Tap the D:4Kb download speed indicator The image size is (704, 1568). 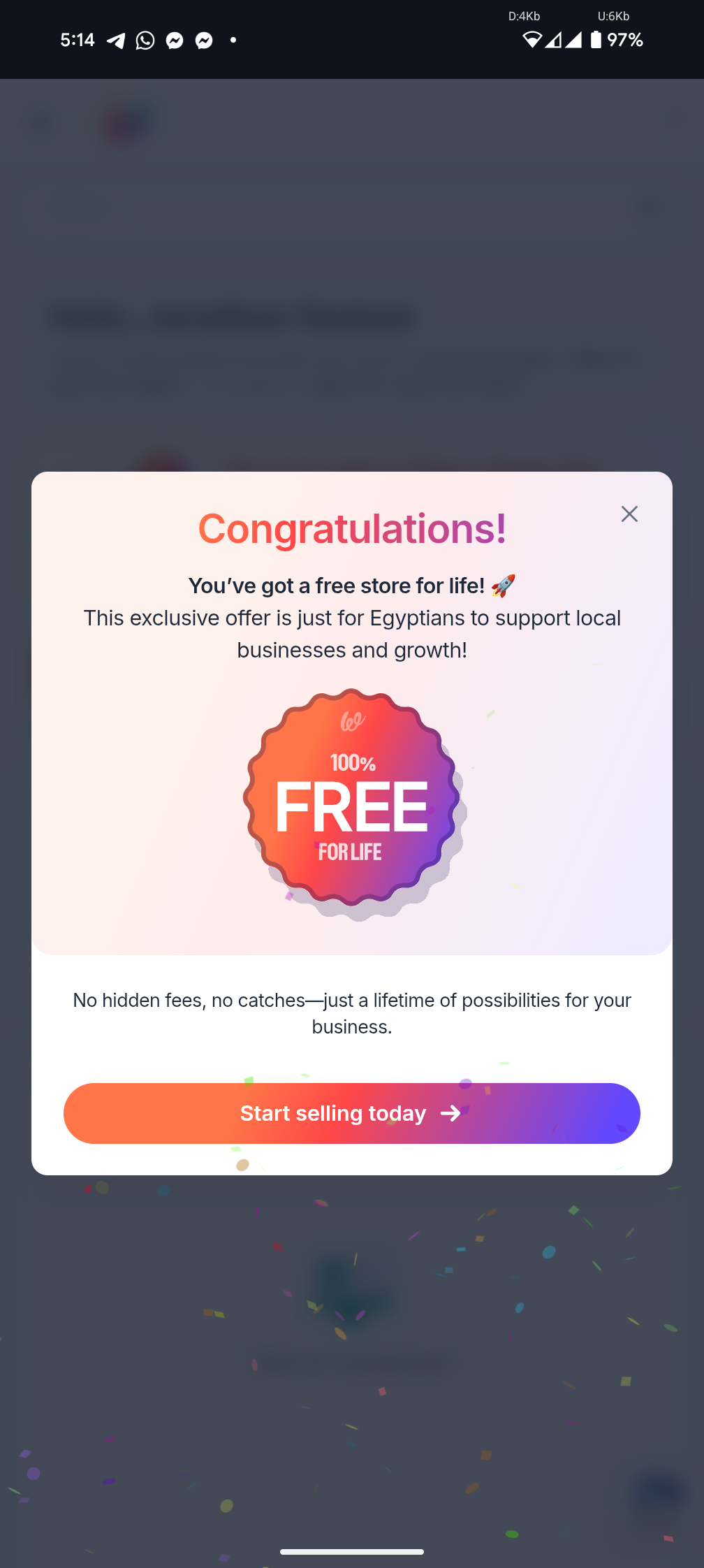click(x=524, y=16)
